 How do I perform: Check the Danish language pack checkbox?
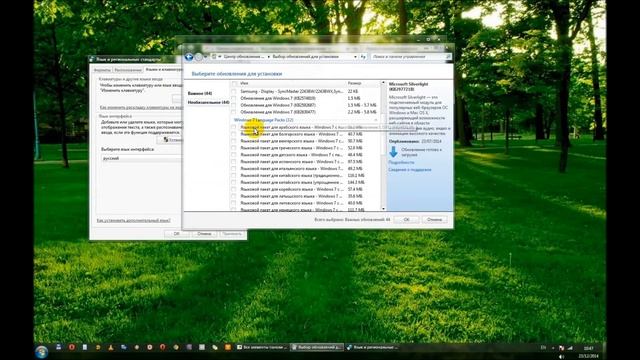[234, 155]
